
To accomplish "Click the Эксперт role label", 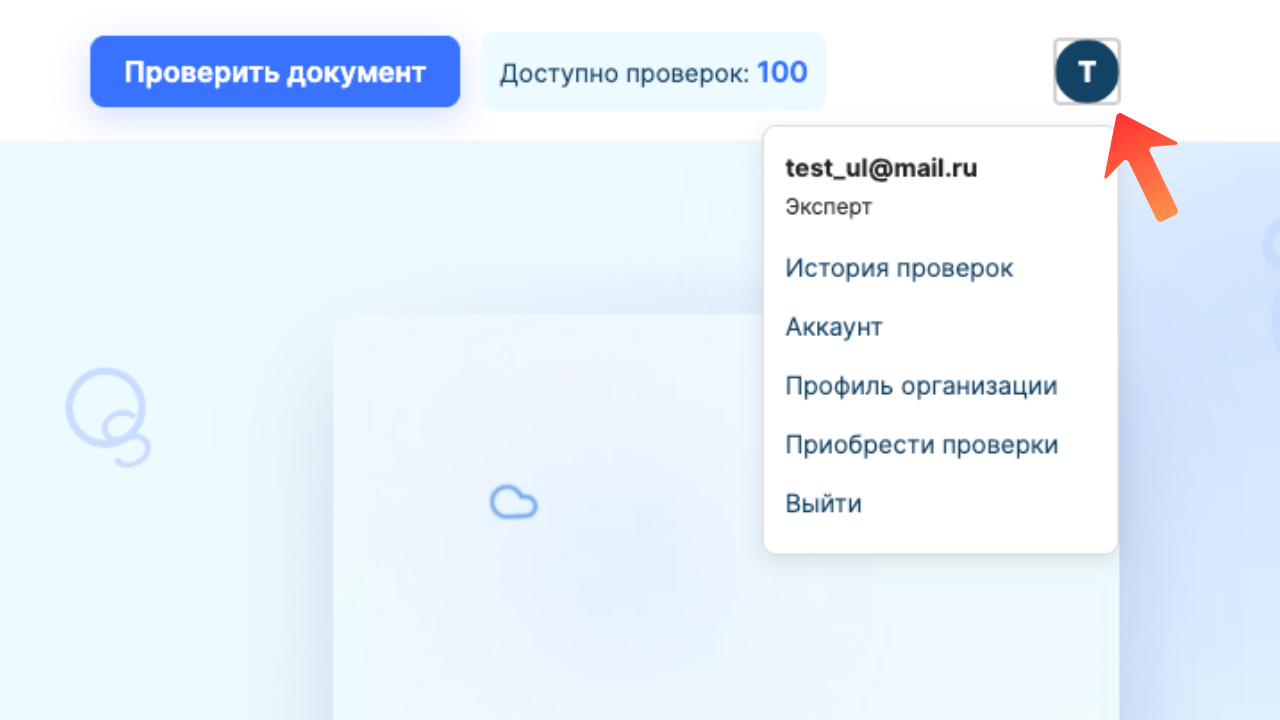I will (x=828, y=207).
